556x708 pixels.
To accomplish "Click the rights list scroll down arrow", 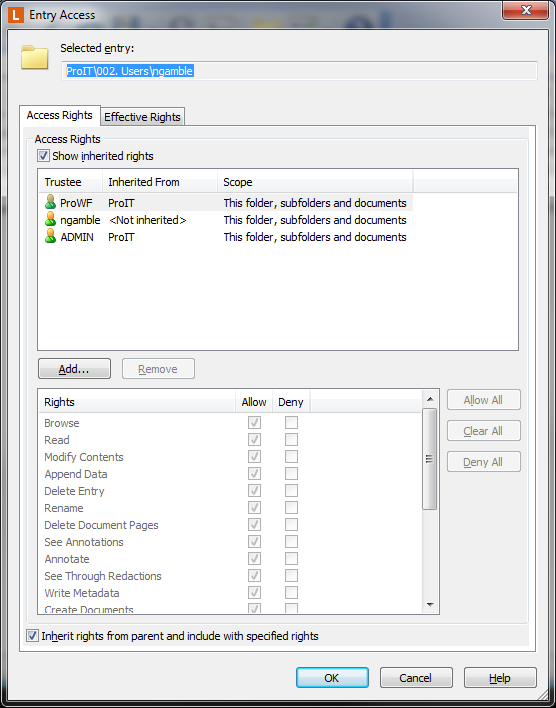I will click(x=430, y=605).
